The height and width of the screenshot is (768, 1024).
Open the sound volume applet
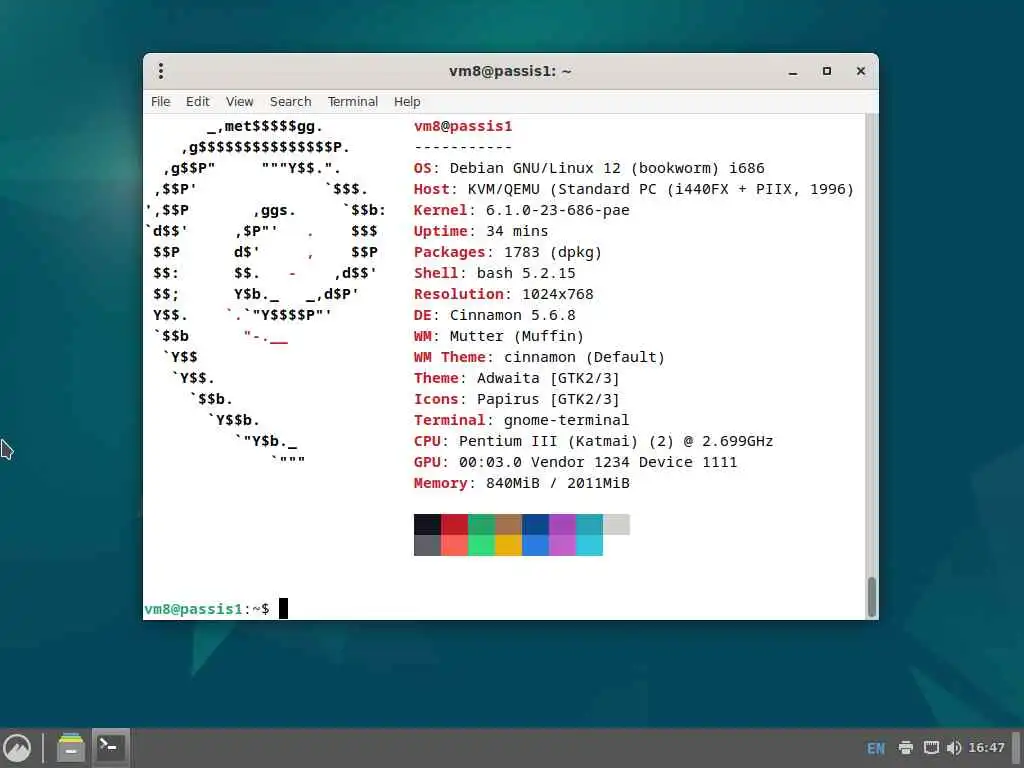click(x=953, y=748)
